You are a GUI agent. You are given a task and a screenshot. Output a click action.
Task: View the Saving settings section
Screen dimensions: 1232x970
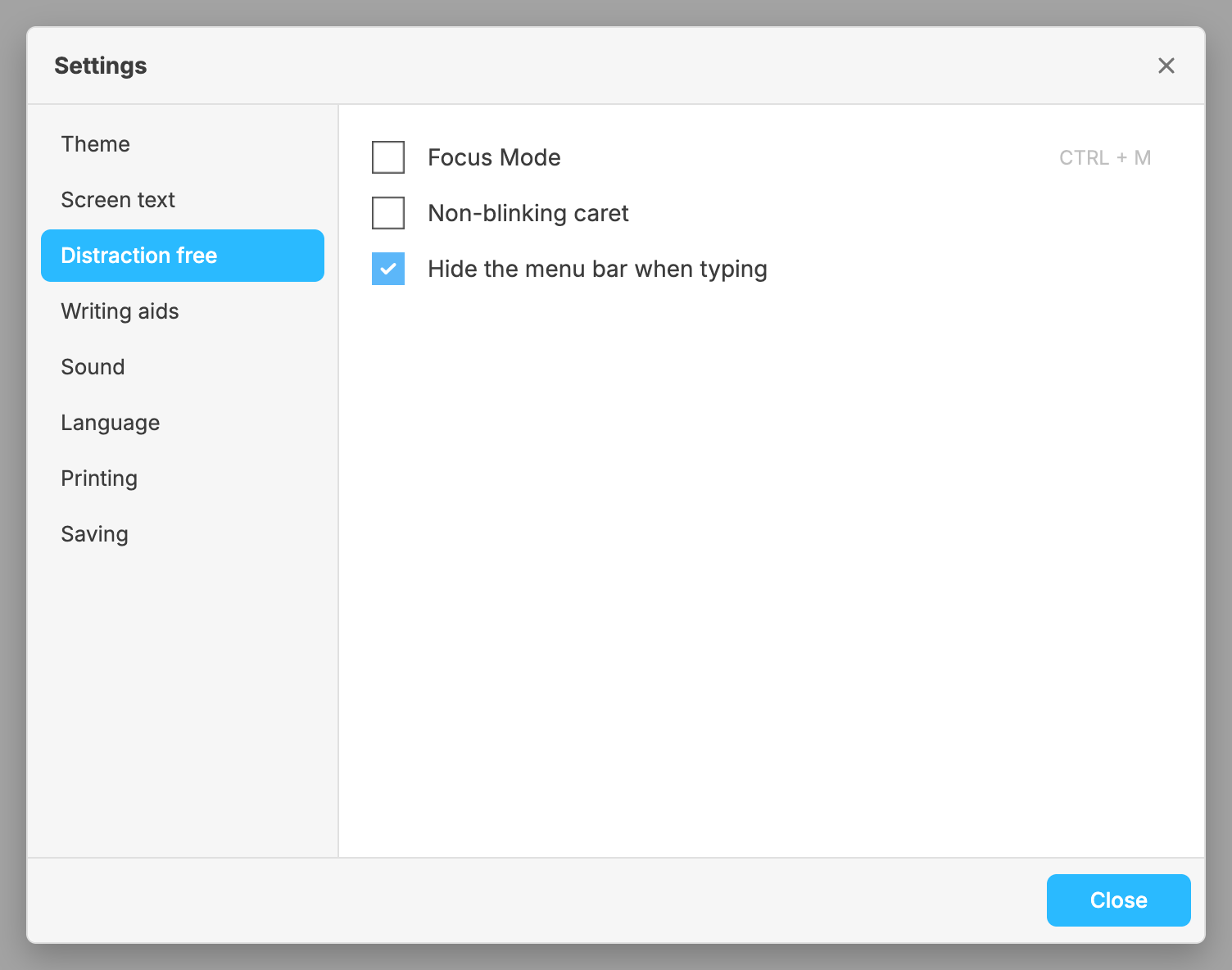click(183, 534)
